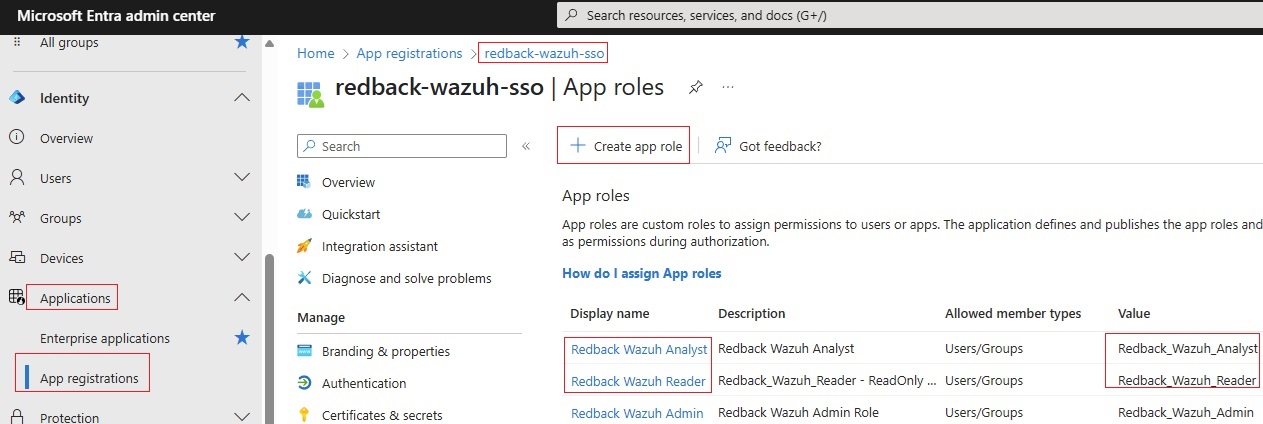Open Quickstart page
1263x424 pixels.
351,214
